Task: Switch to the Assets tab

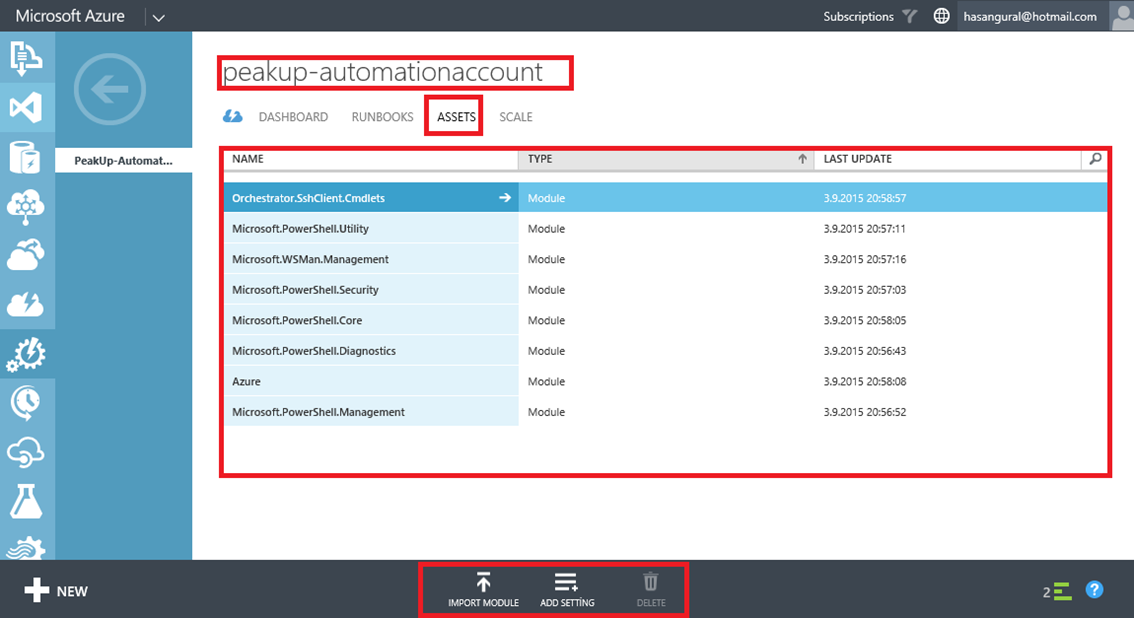Action: pyautogui.click(x=456, y=117)
